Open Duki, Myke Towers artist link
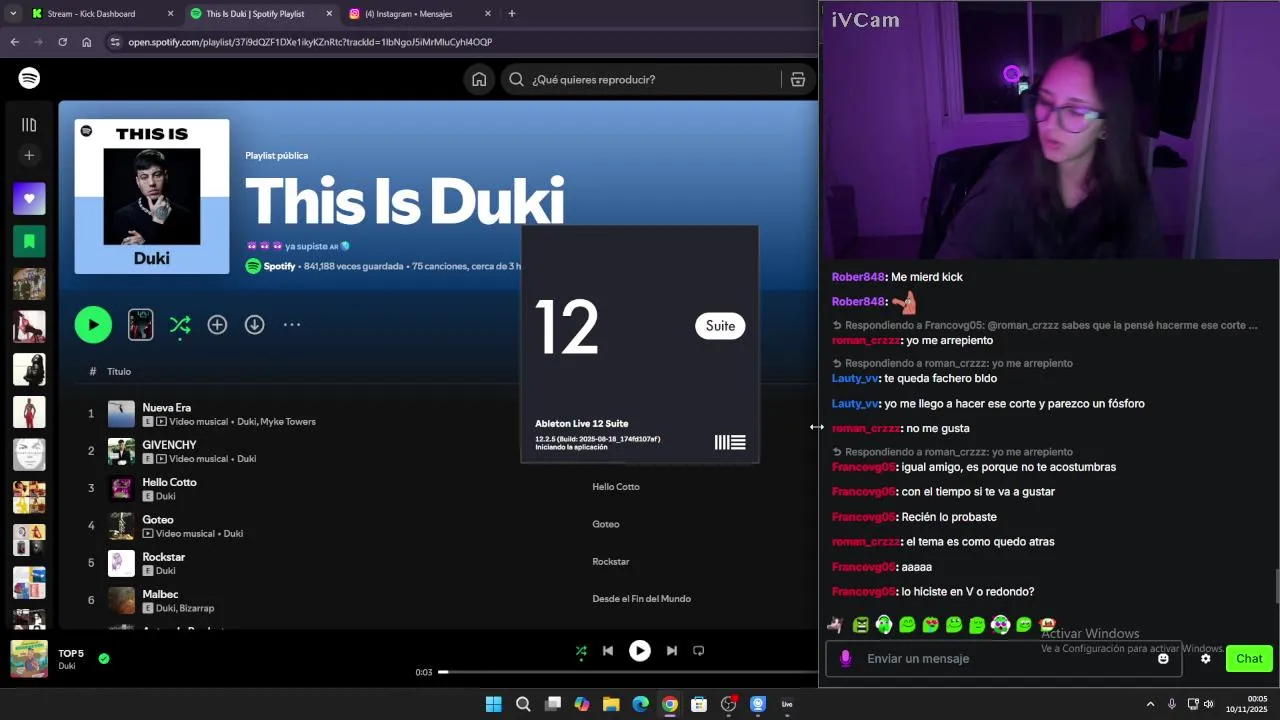Viewport: 1280px width, 720px height. click(275, 422)
